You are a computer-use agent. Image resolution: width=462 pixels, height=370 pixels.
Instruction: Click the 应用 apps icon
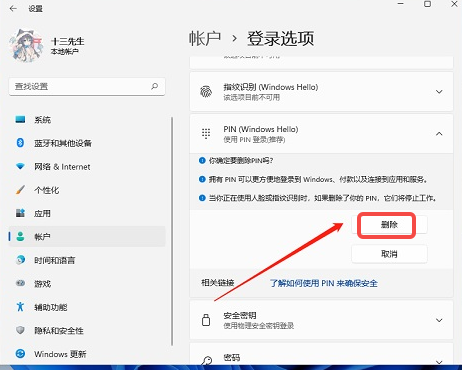[x=20, y=213]
